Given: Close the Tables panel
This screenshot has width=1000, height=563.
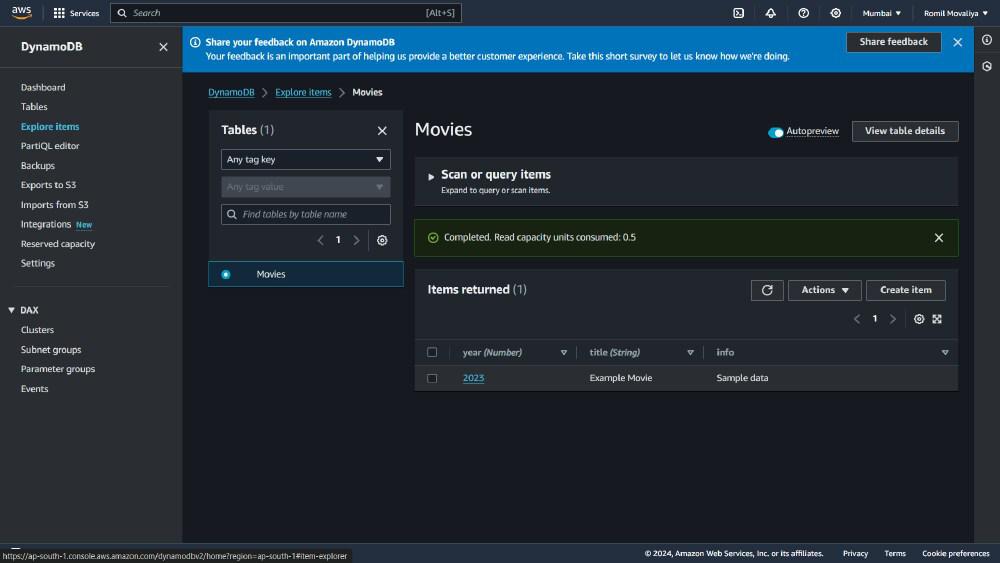Looking at the screenshot, I should pos(382,131).
